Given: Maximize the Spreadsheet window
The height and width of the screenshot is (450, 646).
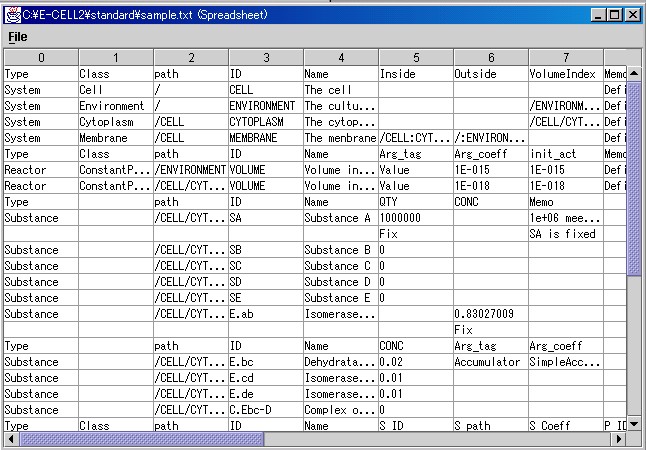Looking at the screenshot, I should [614, 14].
